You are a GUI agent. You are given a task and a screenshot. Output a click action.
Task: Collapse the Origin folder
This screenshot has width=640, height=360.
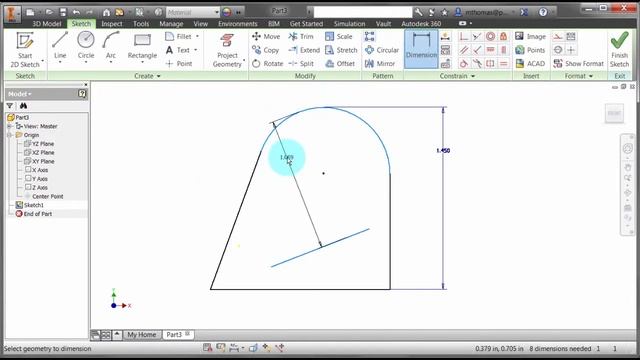[10, 135]
